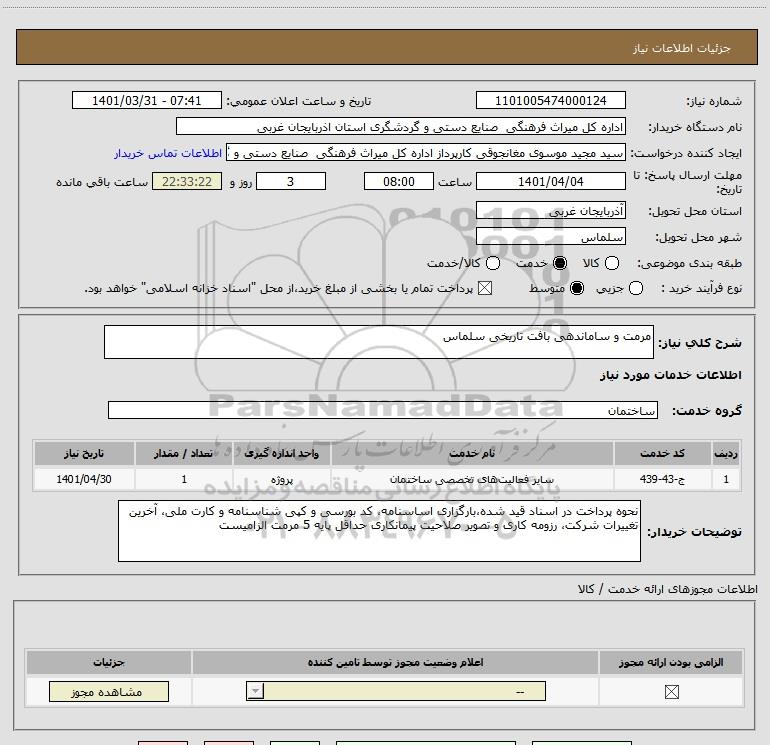Click the ردیف column header
The image size is (770, 745).
(x=726, y=453)
